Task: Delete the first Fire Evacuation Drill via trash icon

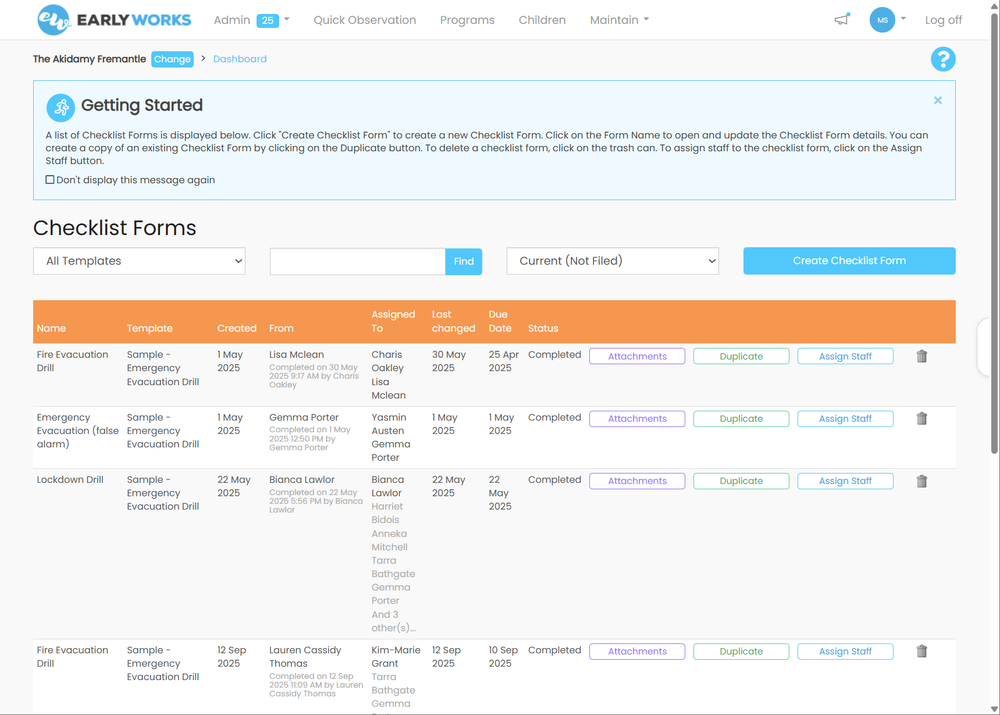Action: coord(922,356)
